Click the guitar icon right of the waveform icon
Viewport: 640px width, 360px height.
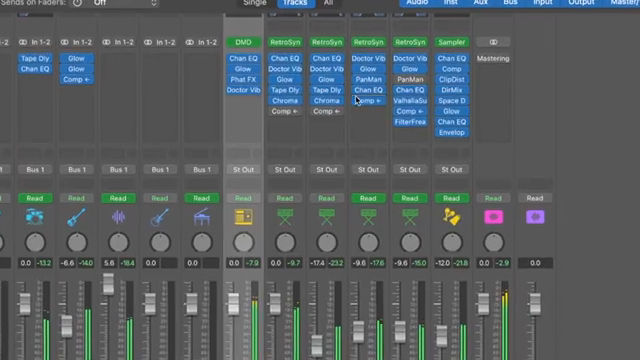(x=160, y=217)
